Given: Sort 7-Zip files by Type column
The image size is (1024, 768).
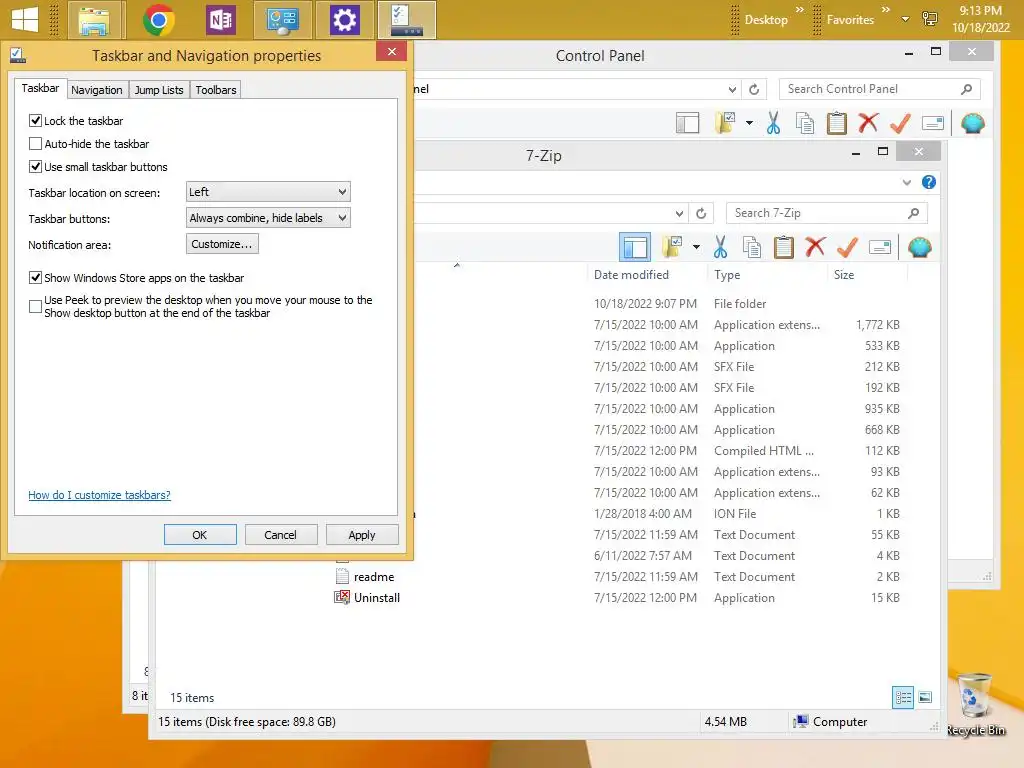Looking at the screenshot, I should point(727,275).
